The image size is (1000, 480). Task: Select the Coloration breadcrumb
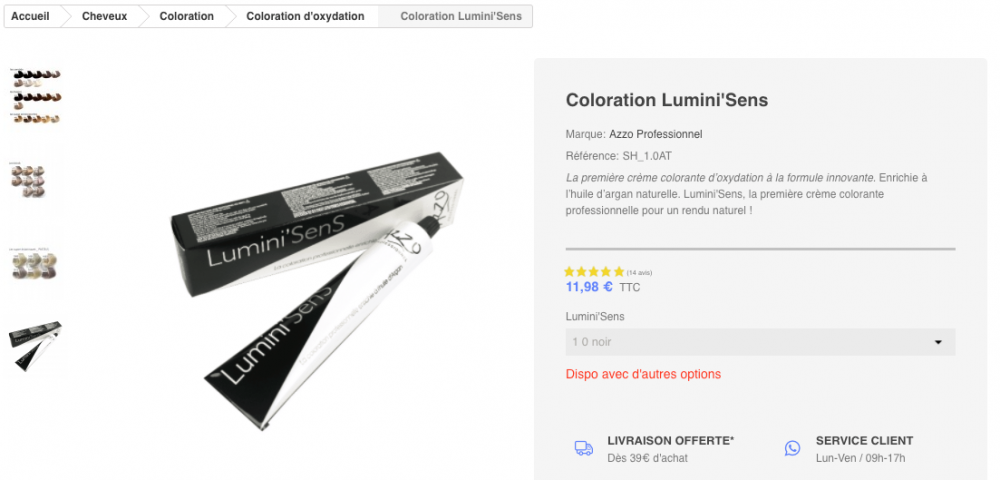click(186, 16)
